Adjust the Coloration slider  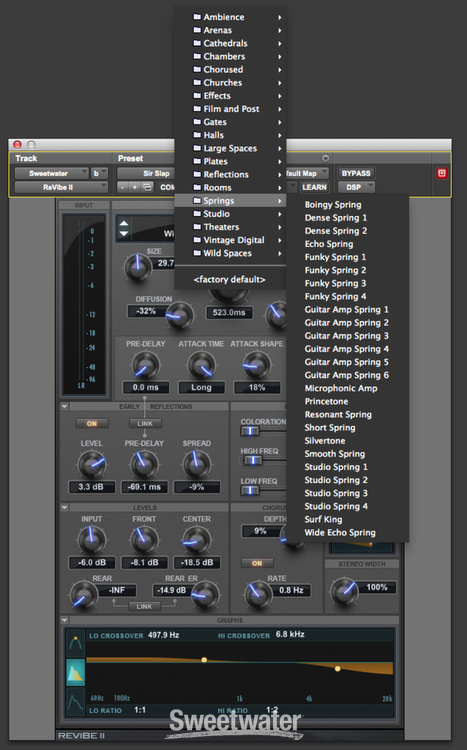click(251, 431)
